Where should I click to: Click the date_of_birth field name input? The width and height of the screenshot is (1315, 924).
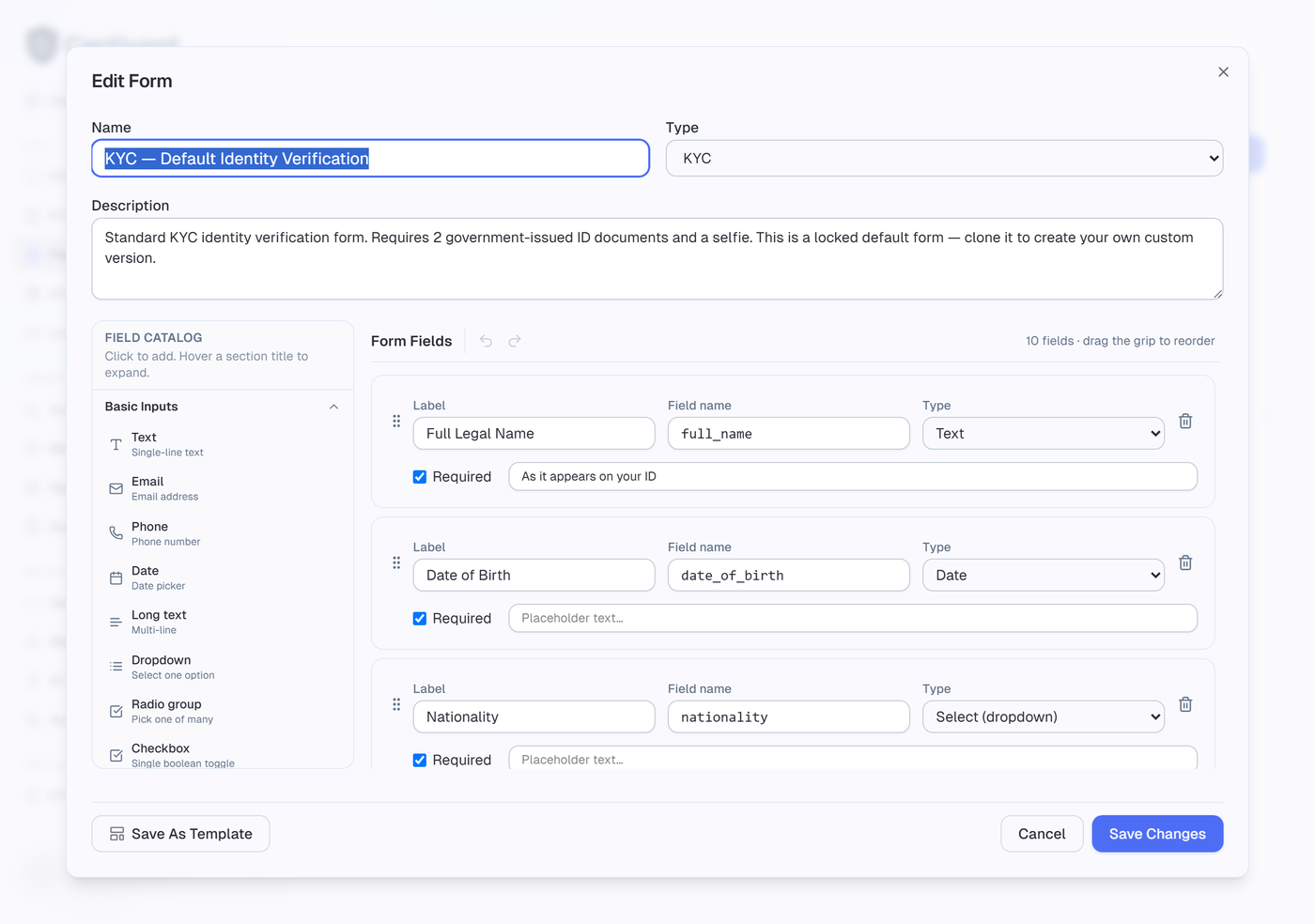click(x=788, y=576)
